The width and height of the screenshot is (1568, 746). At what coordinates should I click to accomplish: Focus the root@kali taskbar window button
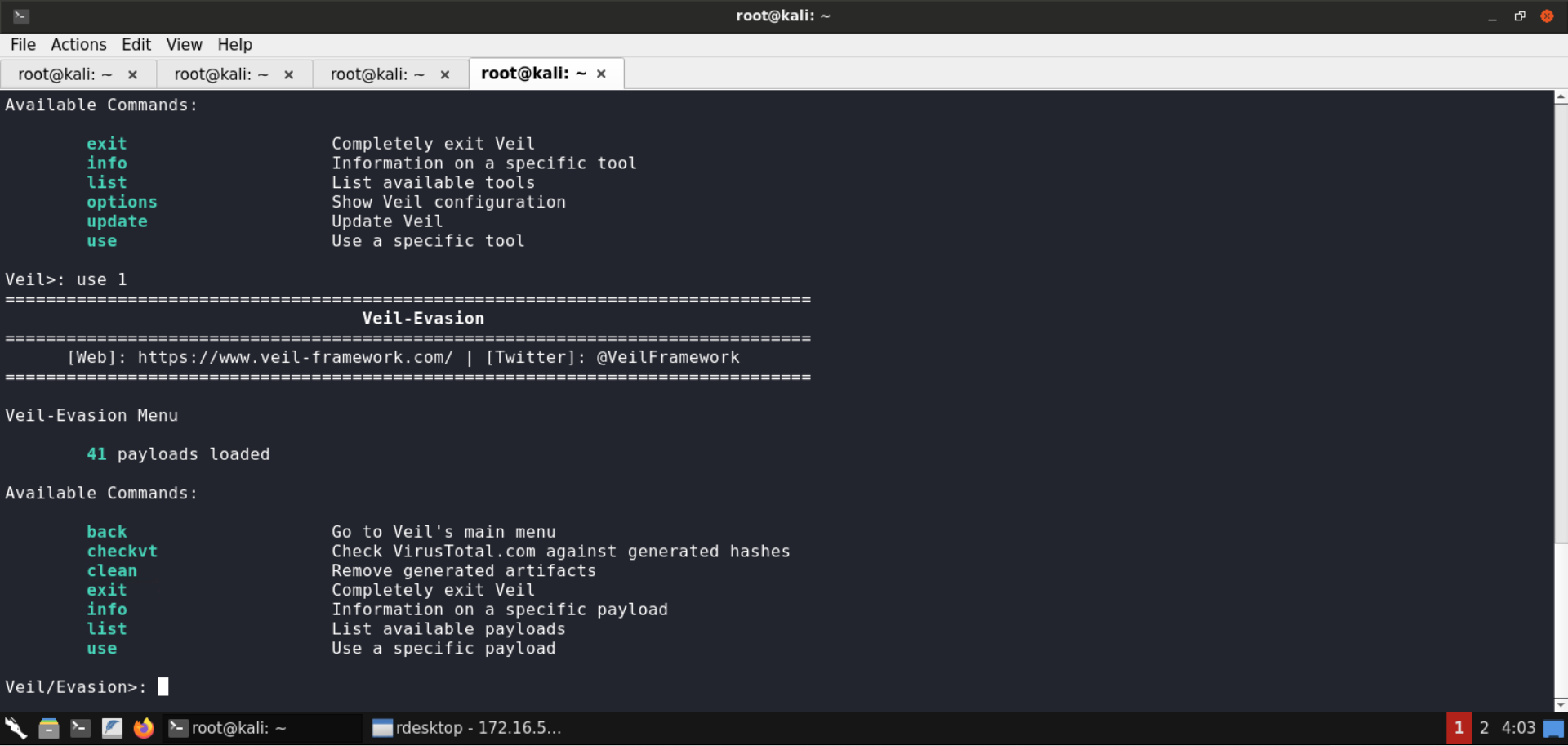(x=263, y=728)
